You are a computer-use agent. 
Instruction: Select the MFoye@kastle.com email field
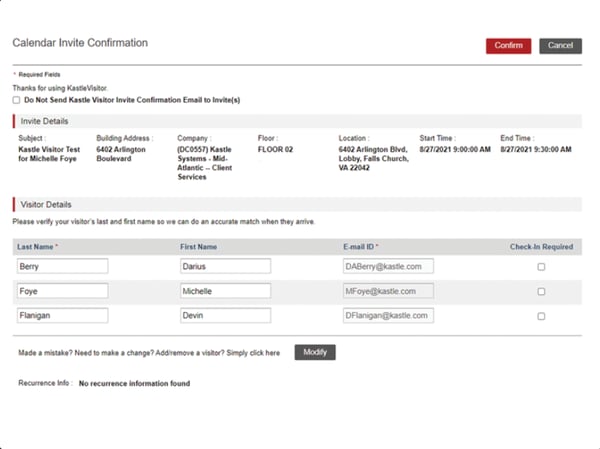pos(387,291)
